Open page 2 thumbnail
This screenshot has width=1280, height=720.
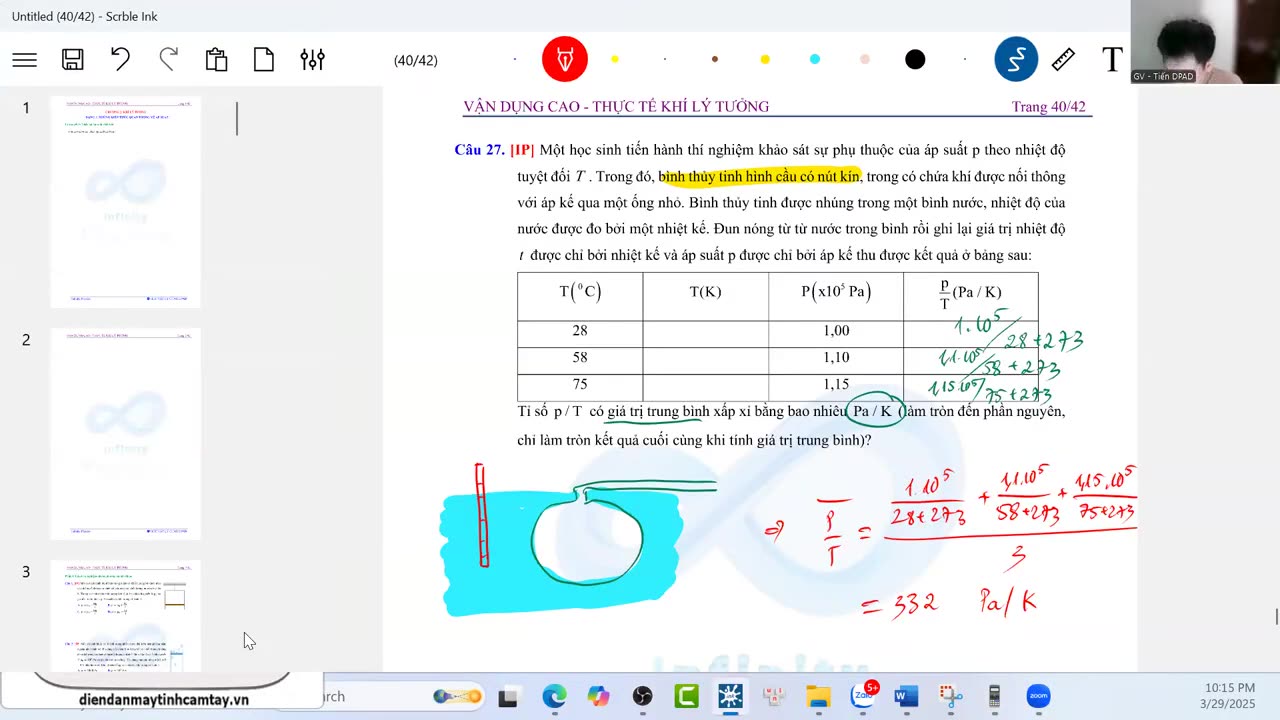point(125,434)
